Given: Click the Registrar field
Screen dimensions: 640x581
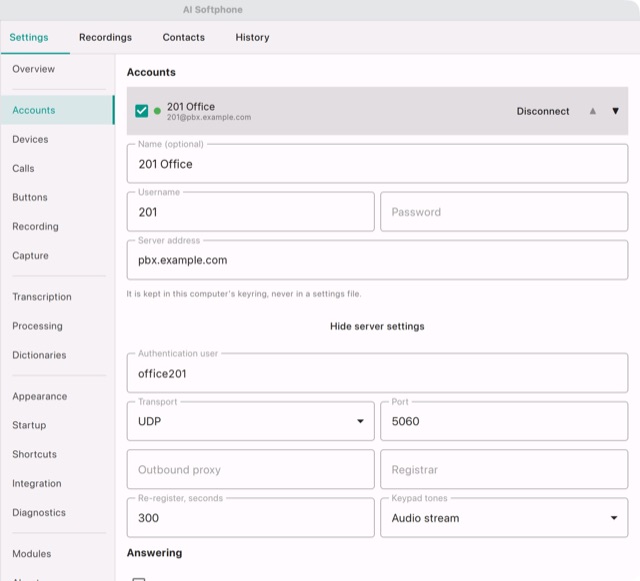Looking at the screenshot, I should click(504, 470).
